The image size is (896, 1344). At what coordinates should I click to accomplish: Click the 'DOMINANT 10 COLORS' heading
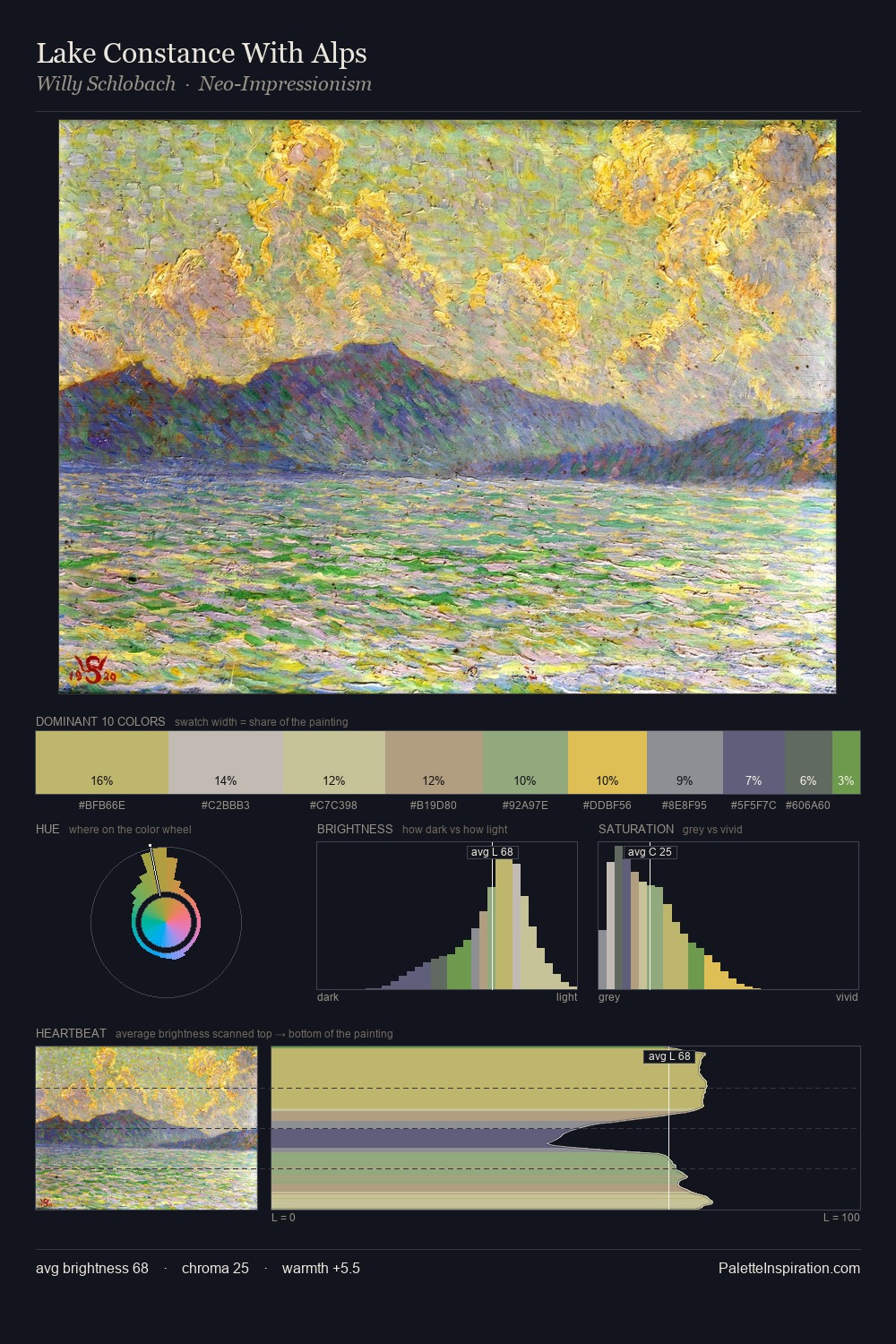100,721
